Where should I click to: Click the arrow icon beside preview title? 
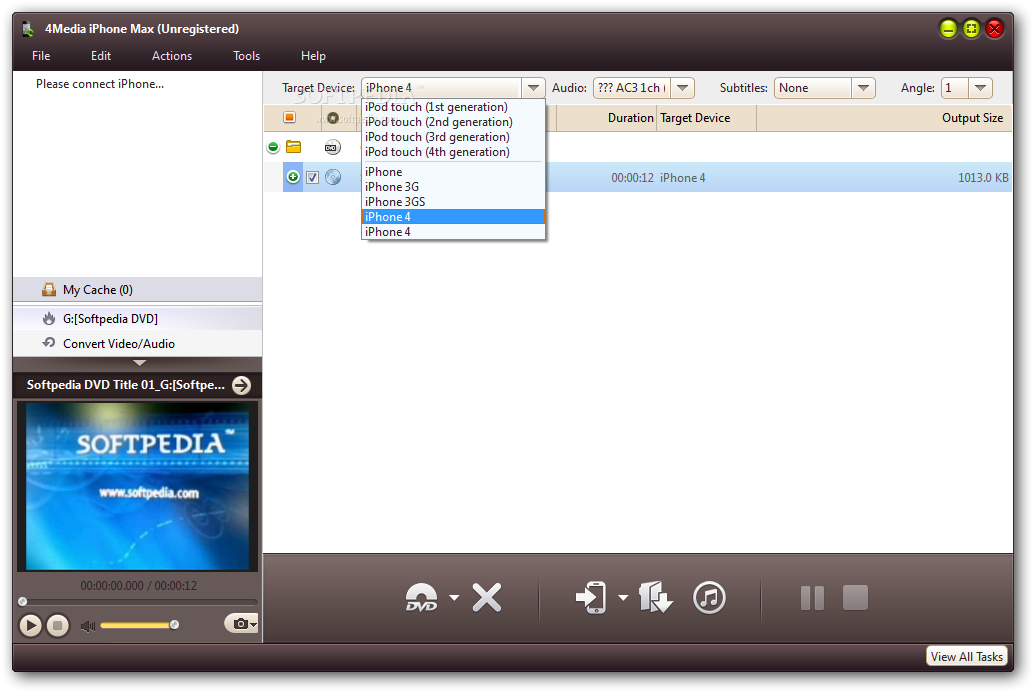tap(242, 385)
